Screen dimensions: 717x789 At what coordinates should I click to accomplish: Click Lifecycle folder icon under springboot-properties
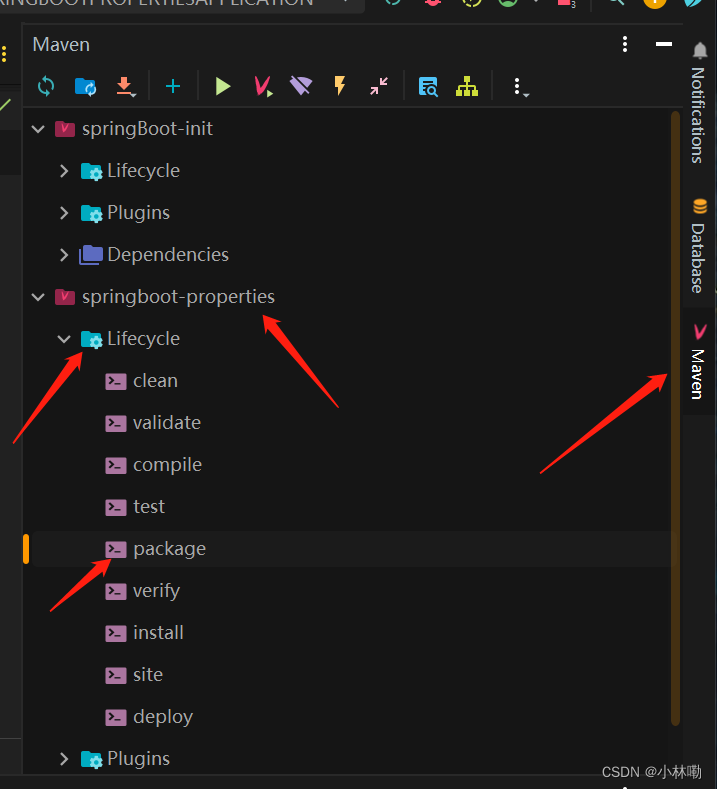point(92,340)
